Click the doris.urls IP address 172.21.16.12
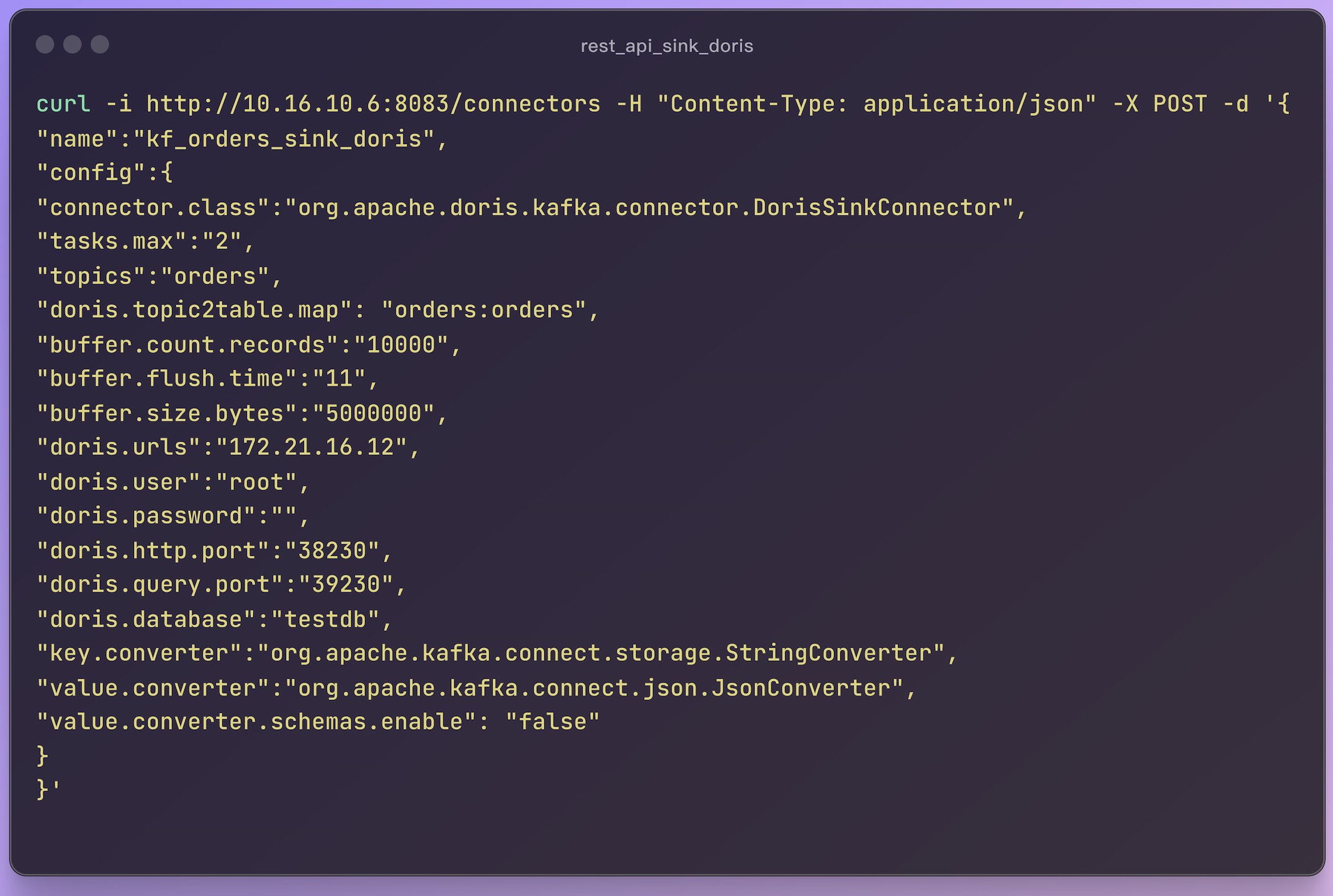The width and height of the screenshot is (1333, 896). click(x=312, y=447)
